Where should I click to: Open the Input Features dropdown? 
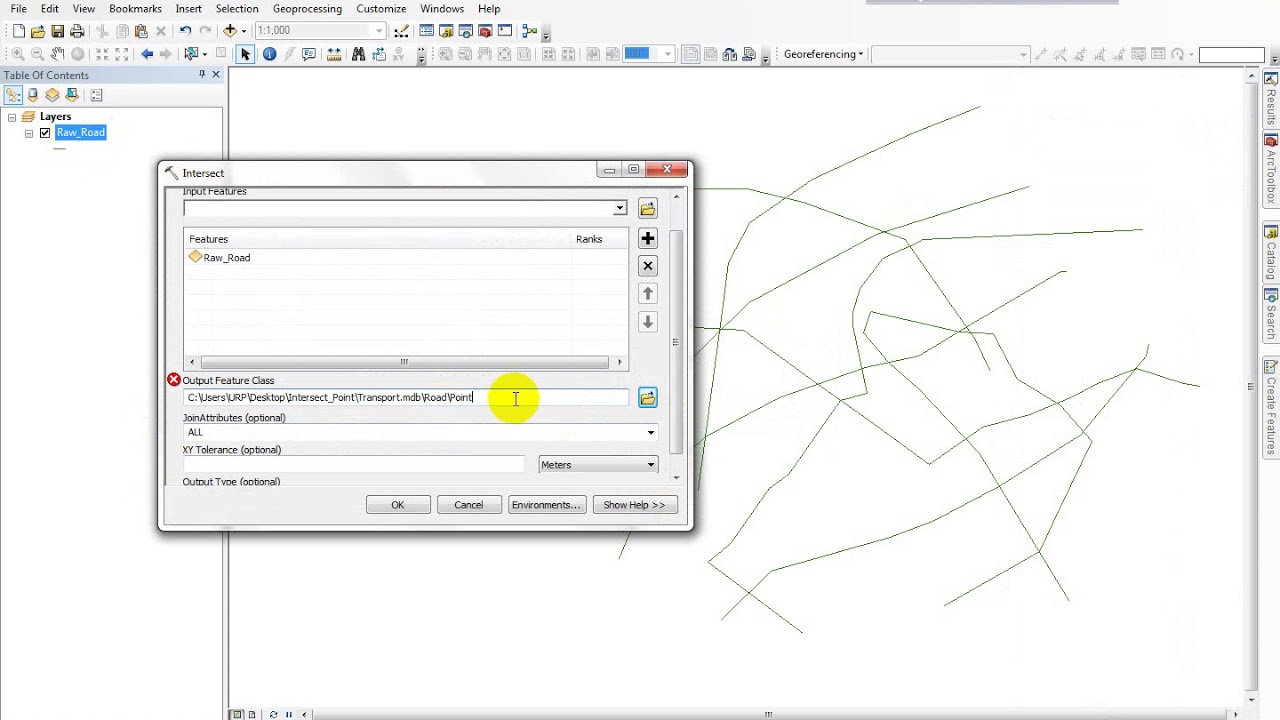coord(620,209)
